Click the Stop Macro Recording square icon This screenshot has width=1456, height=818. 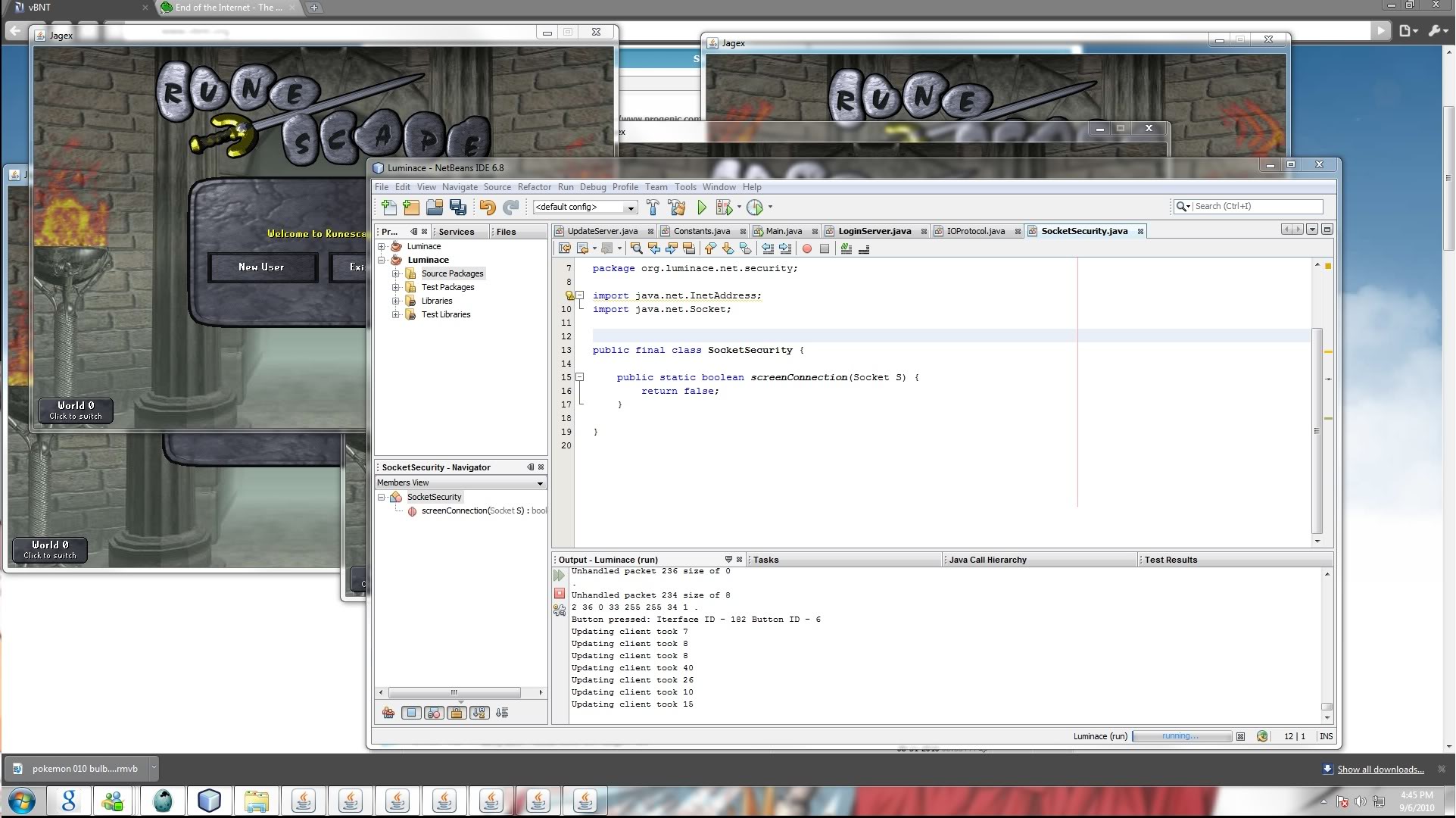pos(825,248)
